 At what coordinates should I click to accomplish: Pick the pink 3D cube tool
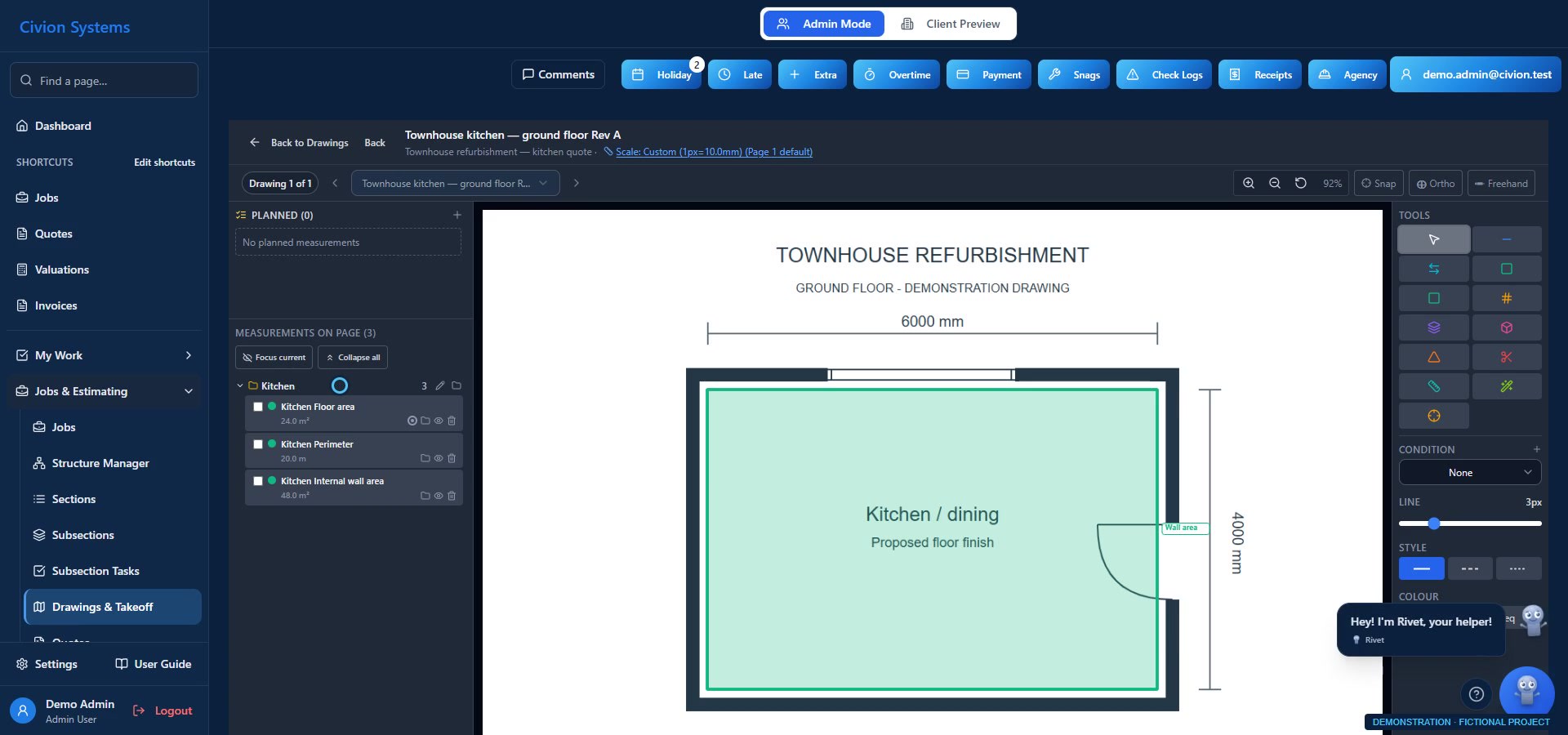pos(1506,327)
